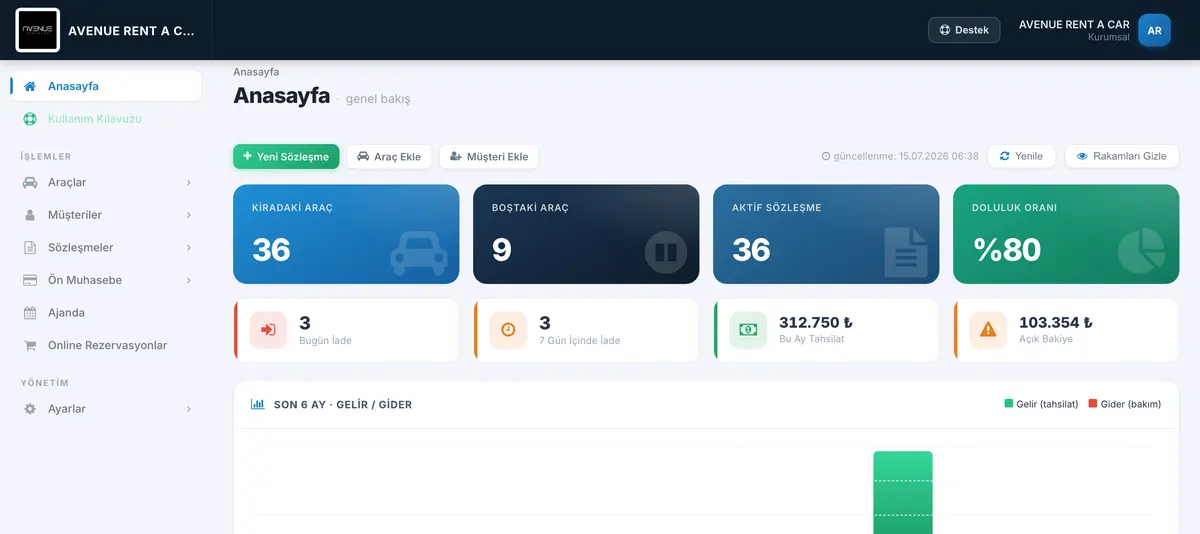Click the person icon next to Müşteriler

pos(30,215)
